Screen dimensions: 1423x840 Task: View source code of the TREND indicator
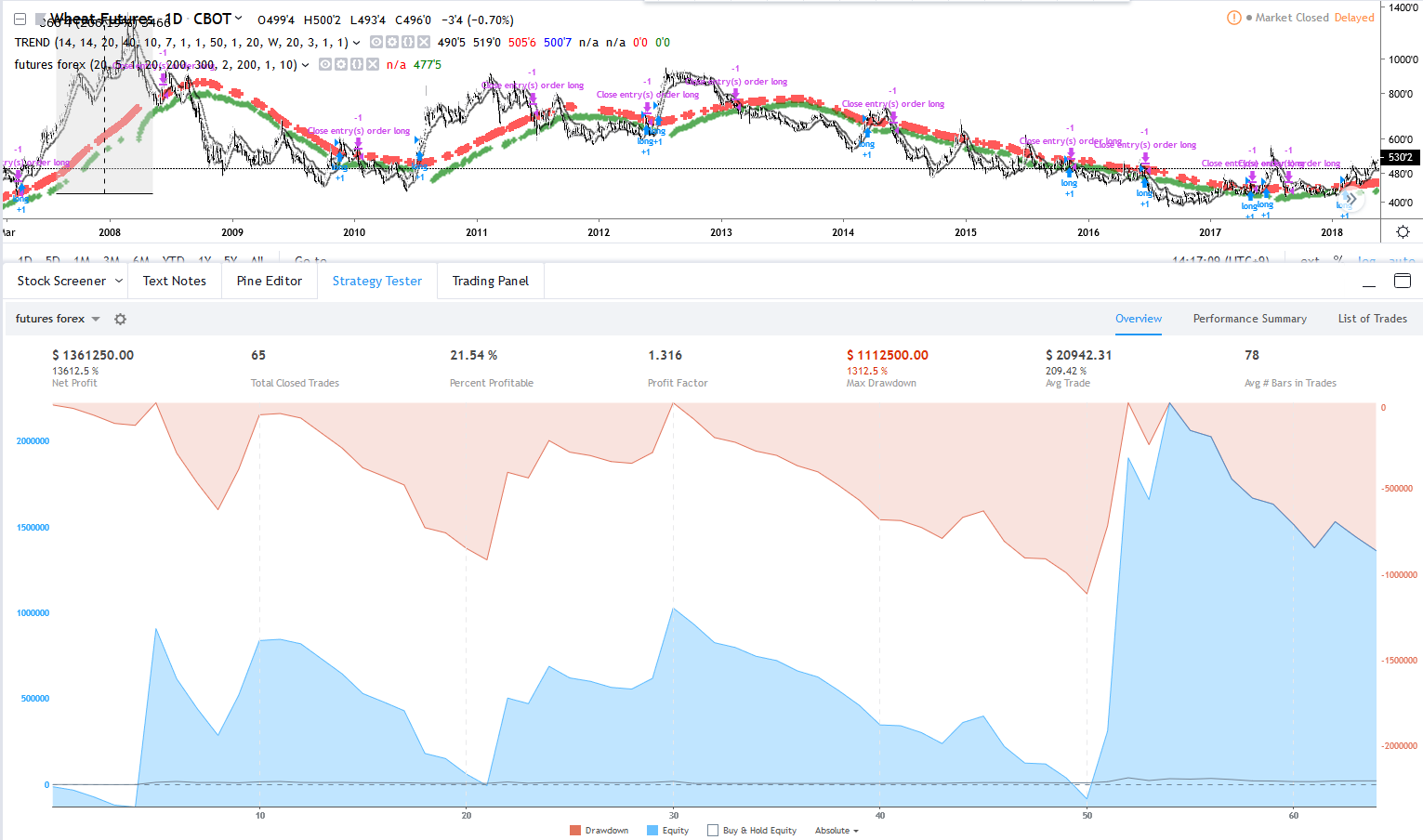pyautogui.click(x=408, y=42)
